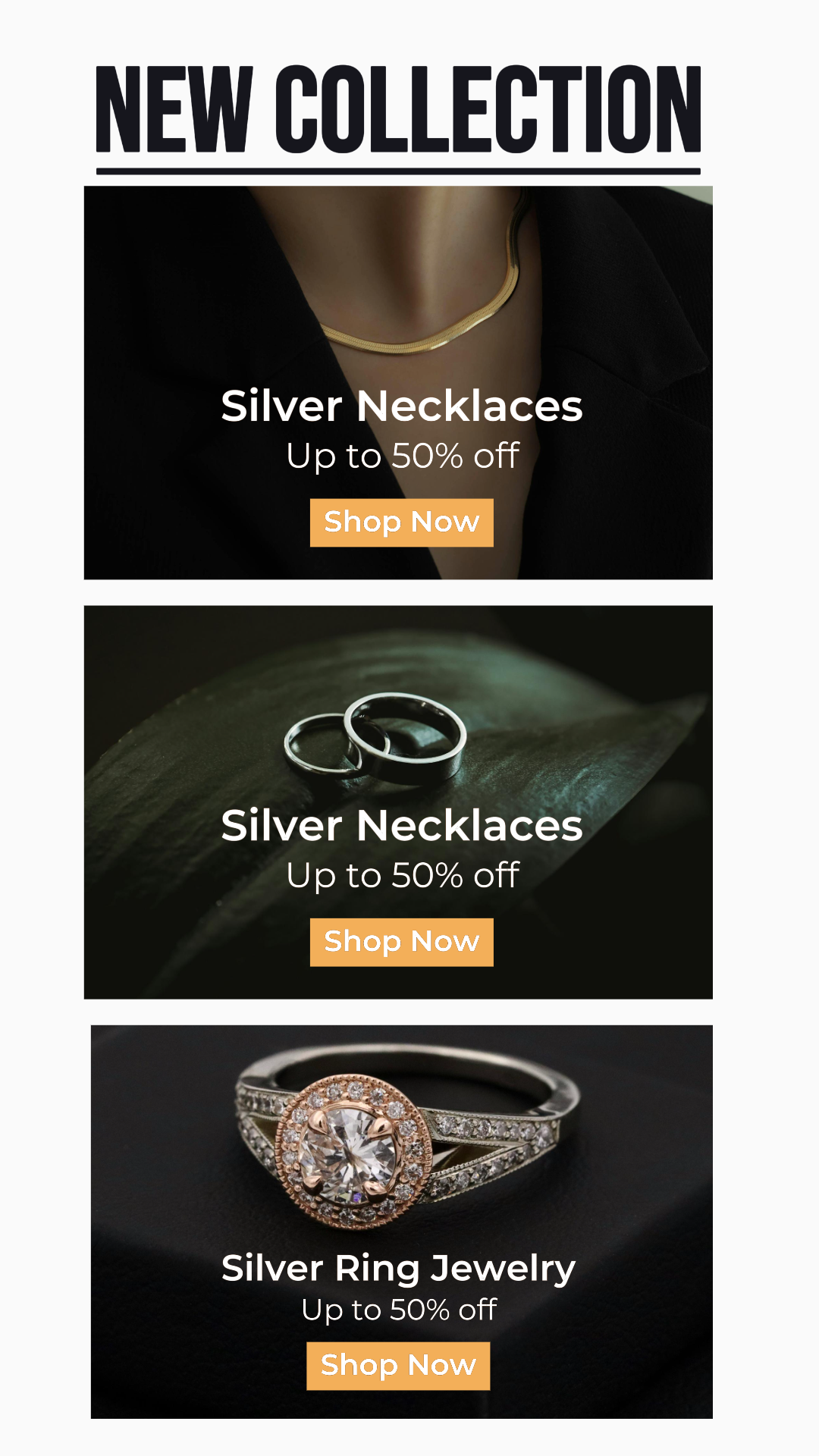Click Shop Now under Silver Ring Jewelry
This screenshot has height=1456, width=819.
[x=398, y=1366]
